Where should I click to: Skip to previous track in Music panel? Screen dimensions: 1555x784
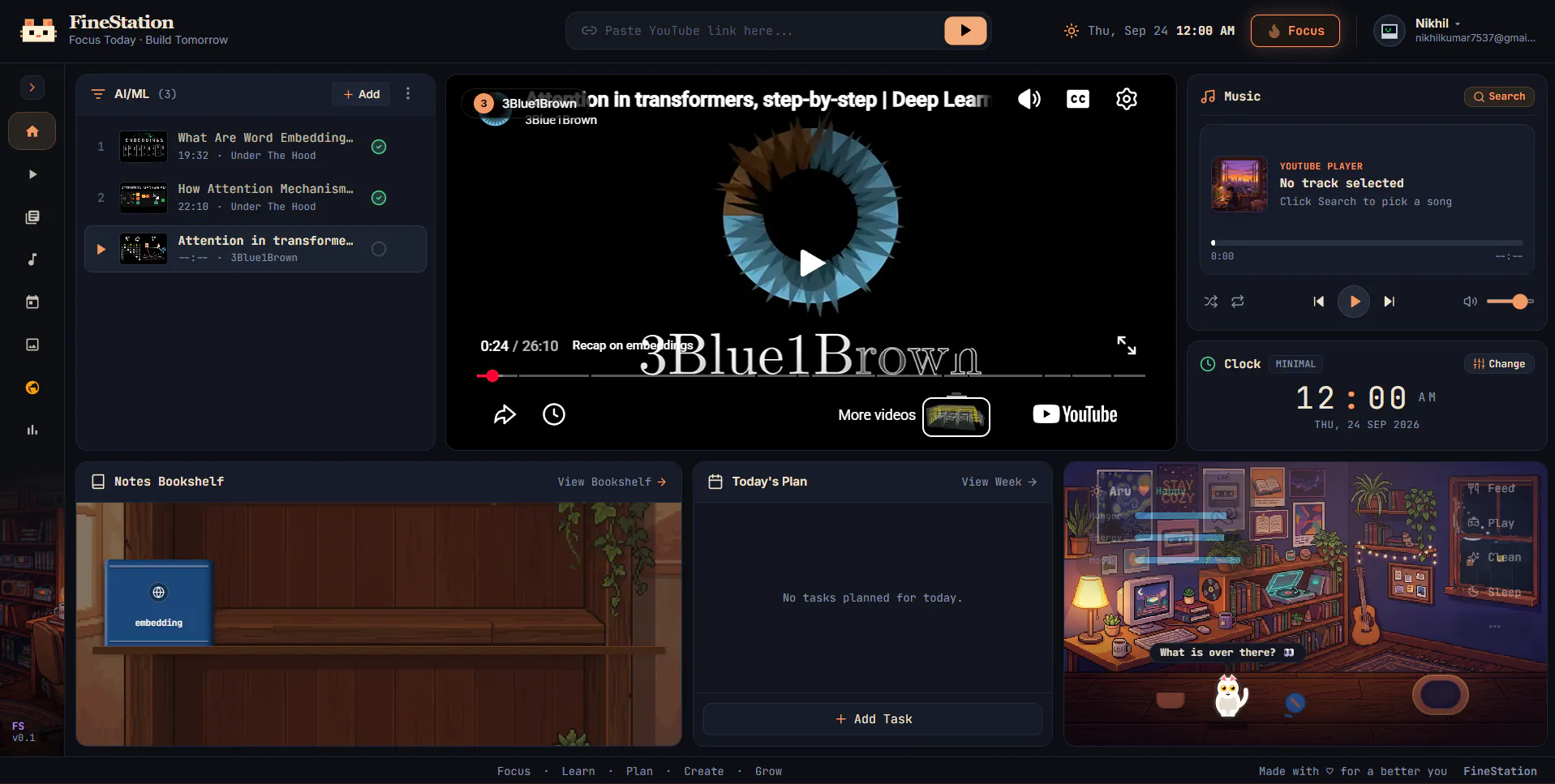click(1319, 302)
